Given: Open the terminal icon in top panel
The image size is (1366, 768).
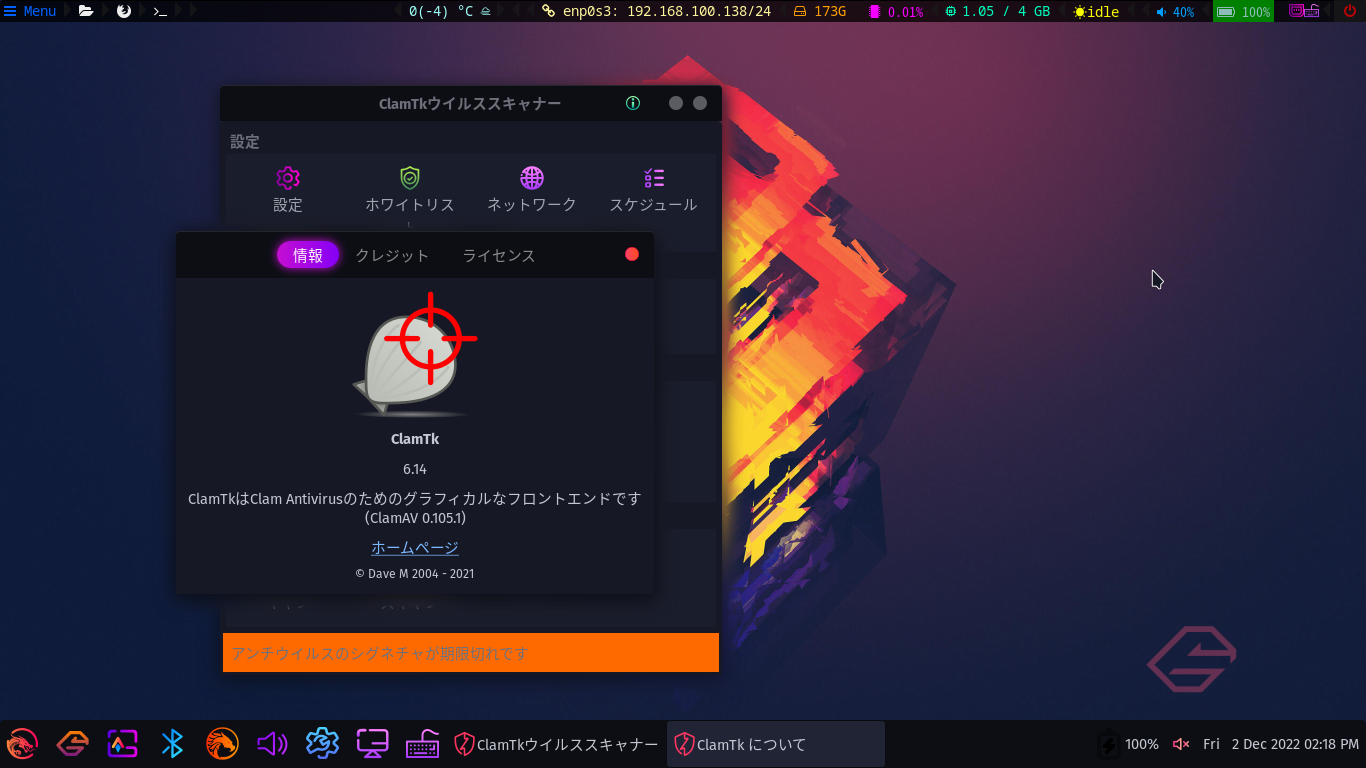Looking at the screenshot, I should coord(160,11).
